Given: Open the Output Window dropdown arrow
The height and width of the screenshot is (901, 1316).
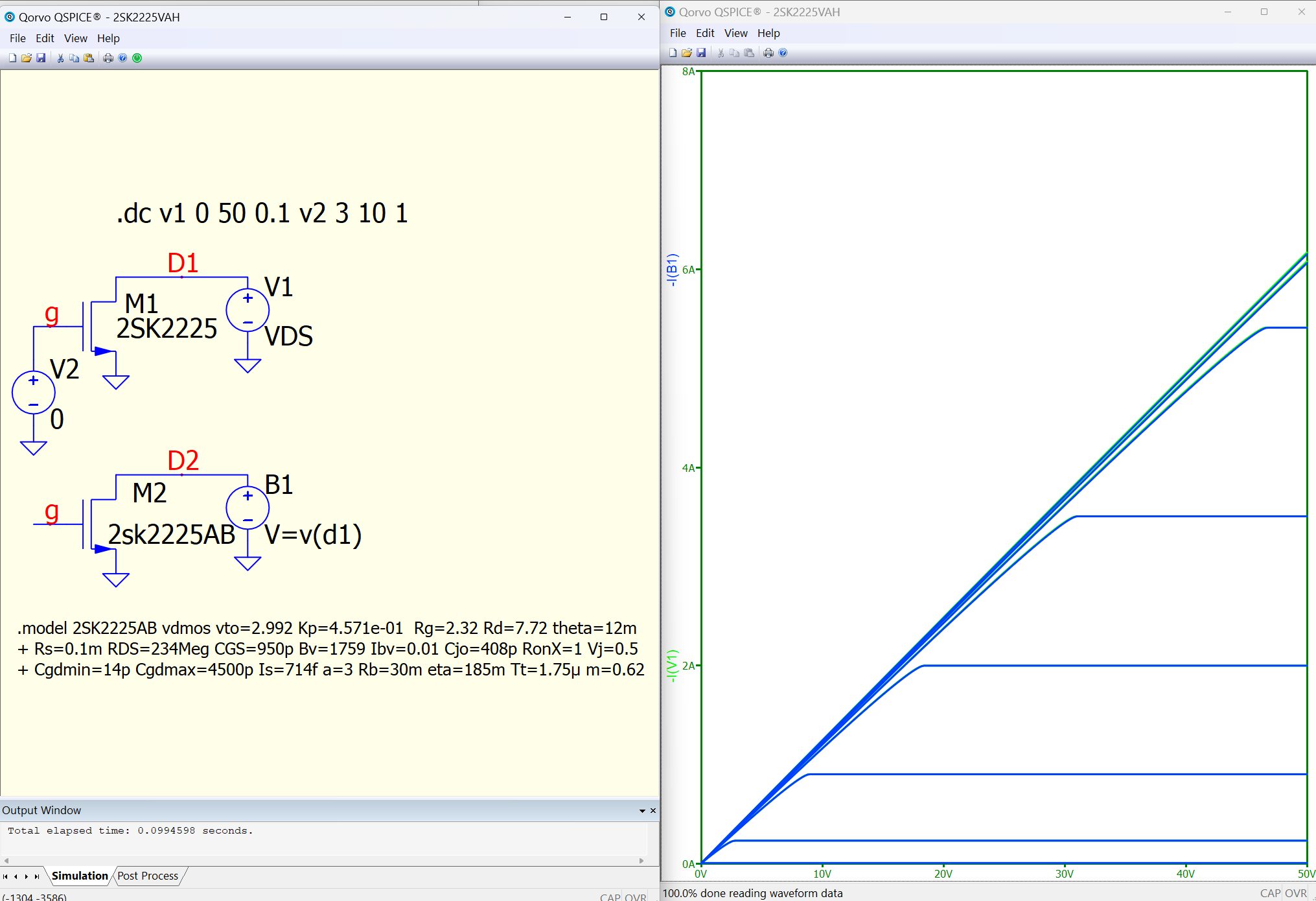Looking at the screenshot, I should click(x=642, y=811).
